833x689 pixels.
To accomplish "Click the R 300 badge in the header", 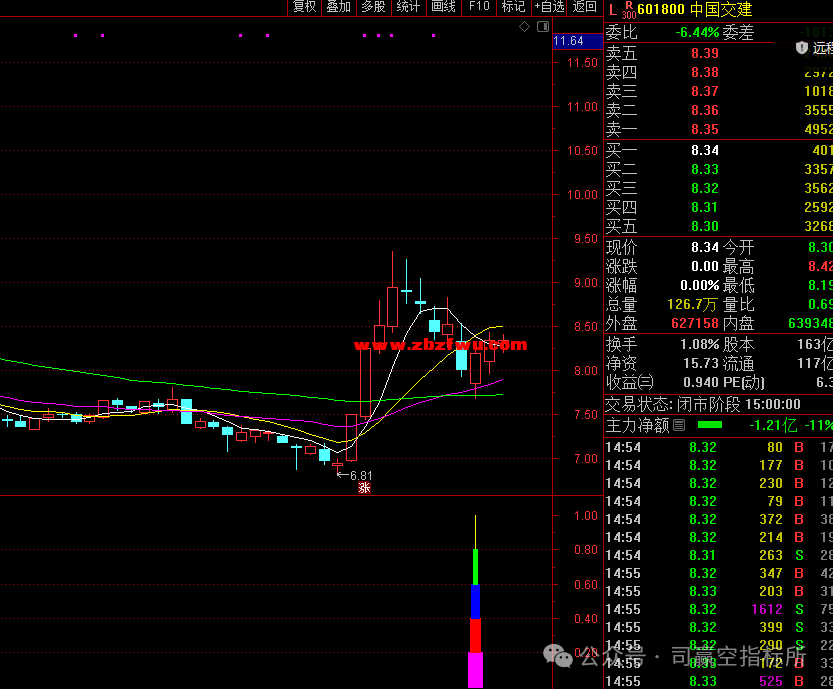I will [629, 10].
